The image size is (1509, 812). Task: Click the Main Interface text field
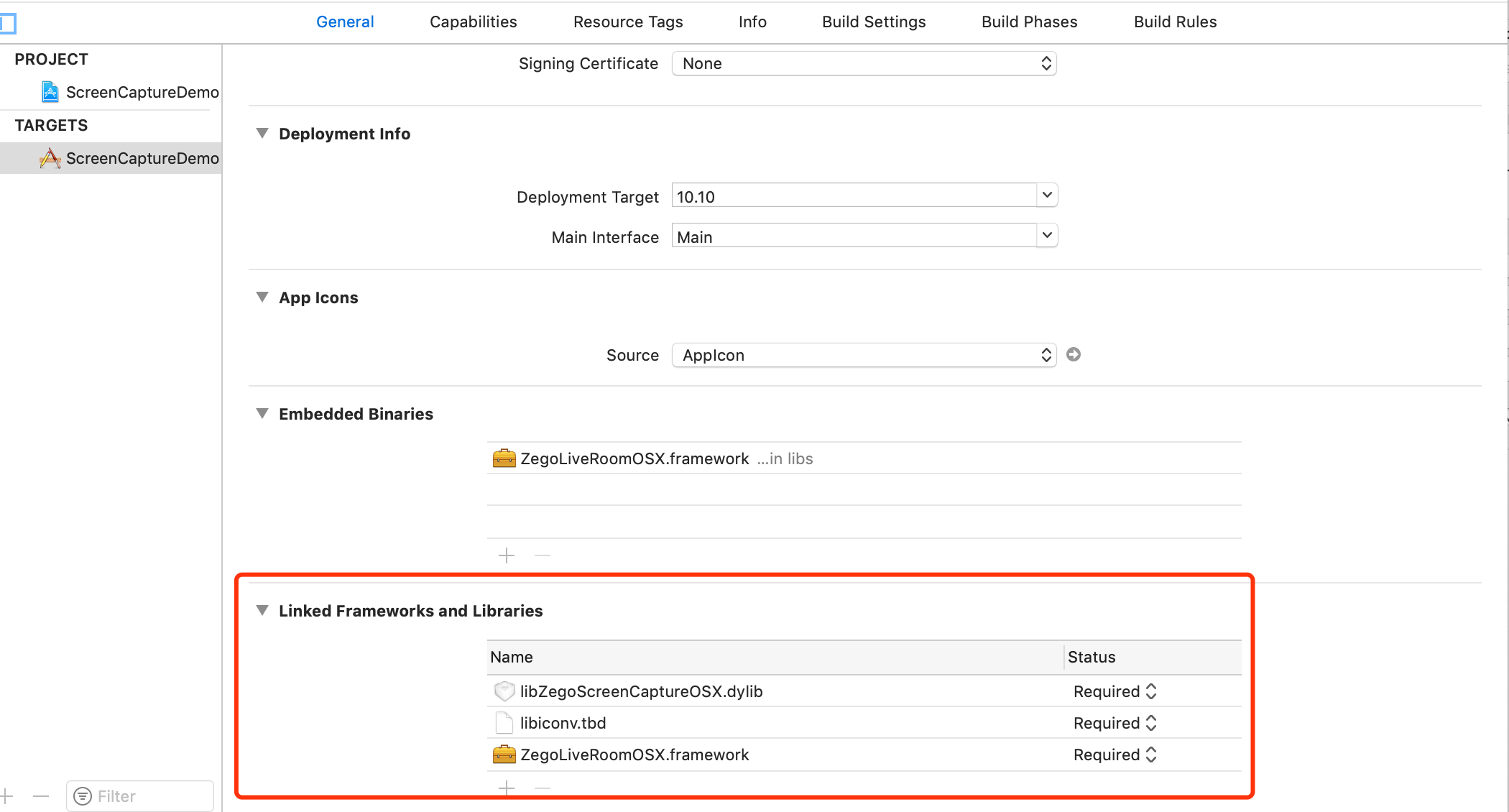854,236
